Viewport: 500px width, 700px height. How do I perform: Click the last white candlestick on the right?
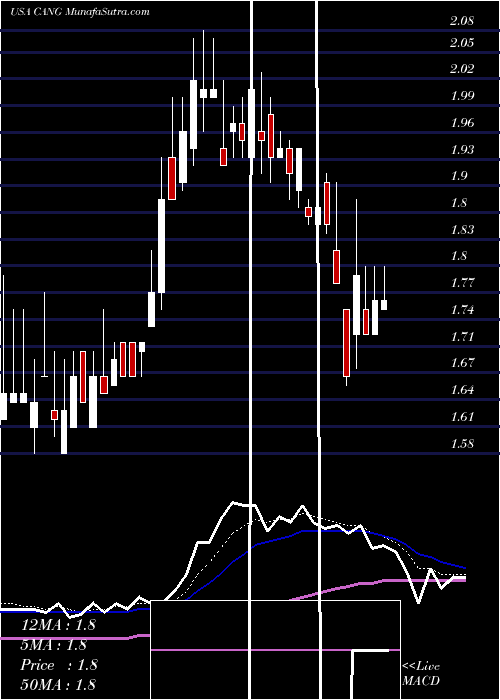click(384, 304)
